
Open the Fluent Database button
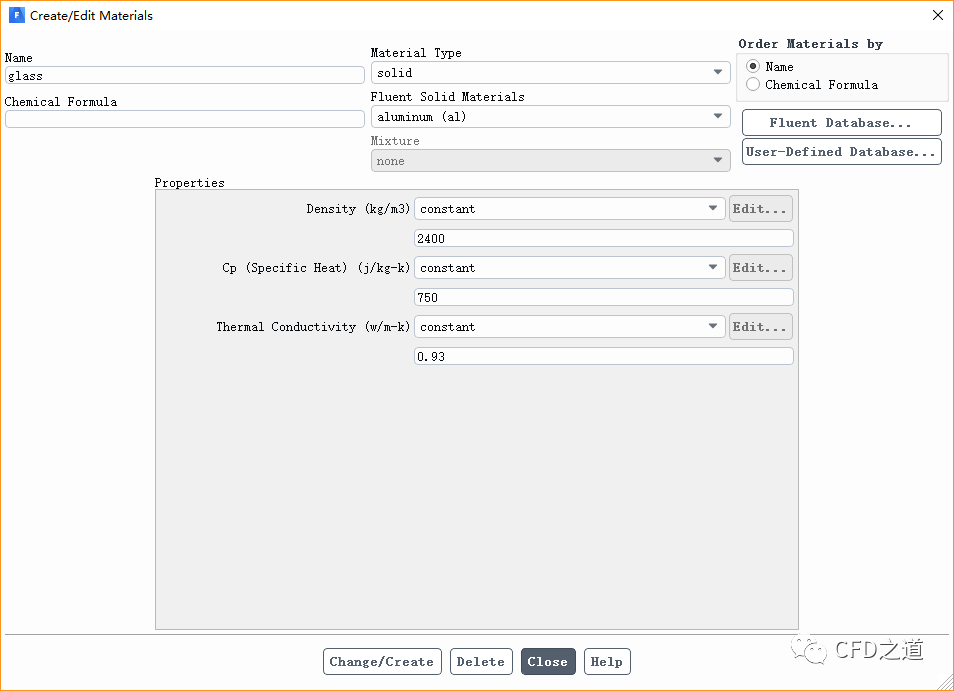pos(841,123)
